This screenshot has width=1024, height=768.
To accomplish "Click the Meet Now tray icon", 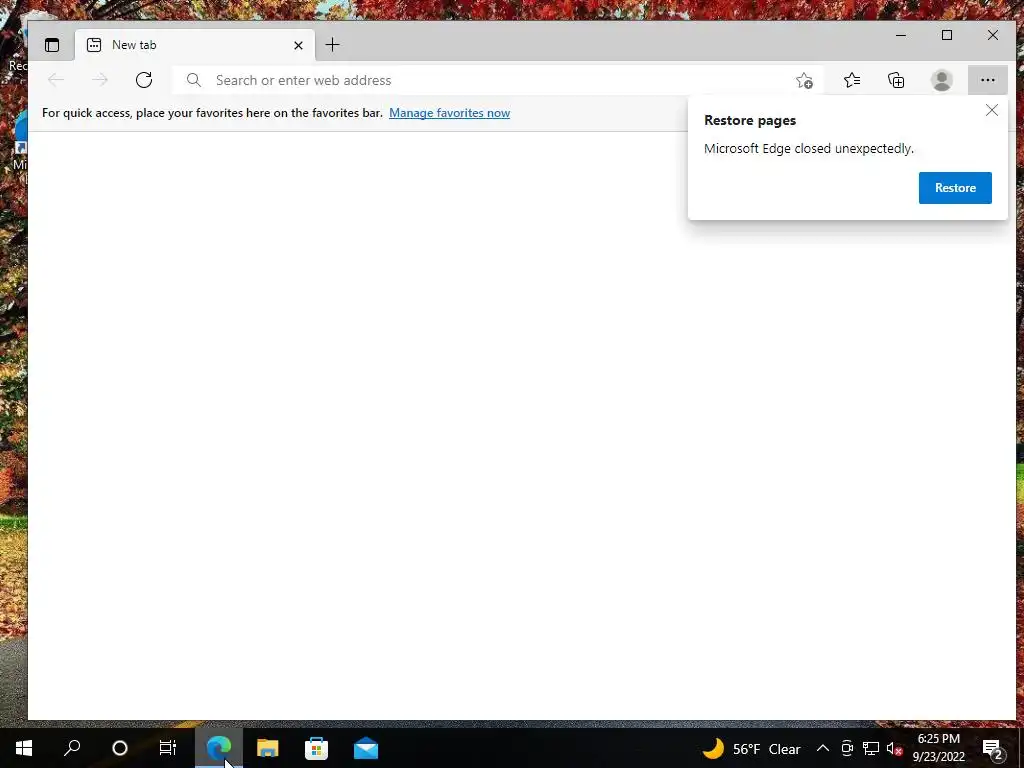I will [x=847, y=748].
